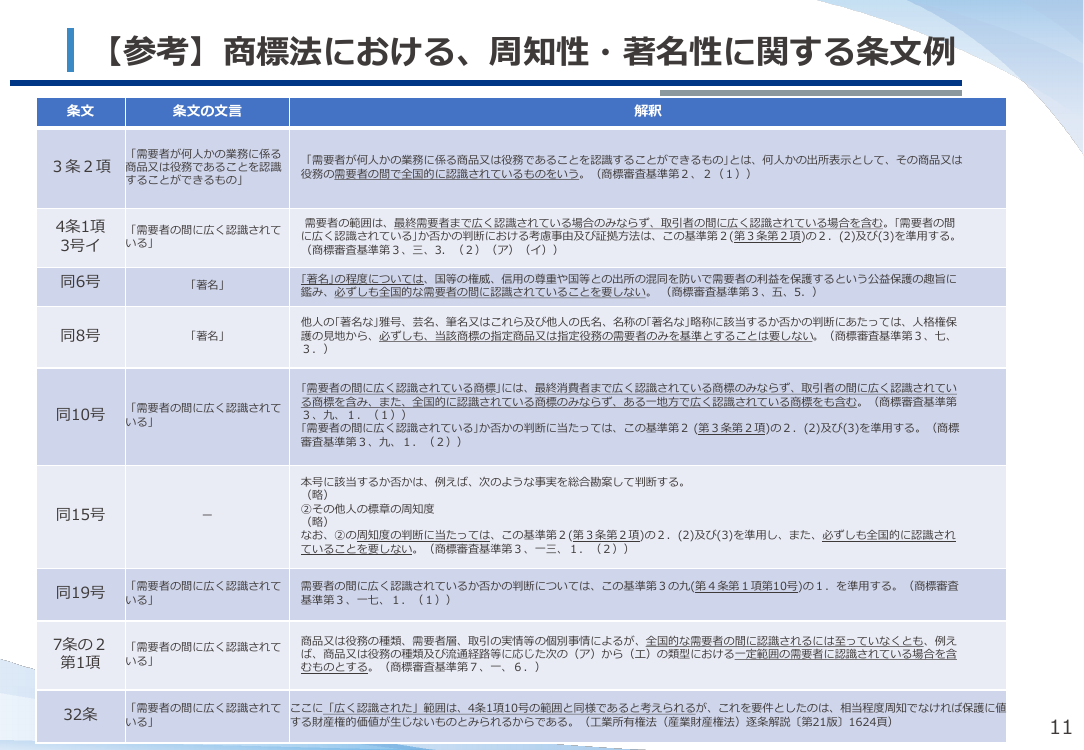Click the 同8号 row cell
The width and height of the screenshot is (1084, 750).
(x=81, y=336)
